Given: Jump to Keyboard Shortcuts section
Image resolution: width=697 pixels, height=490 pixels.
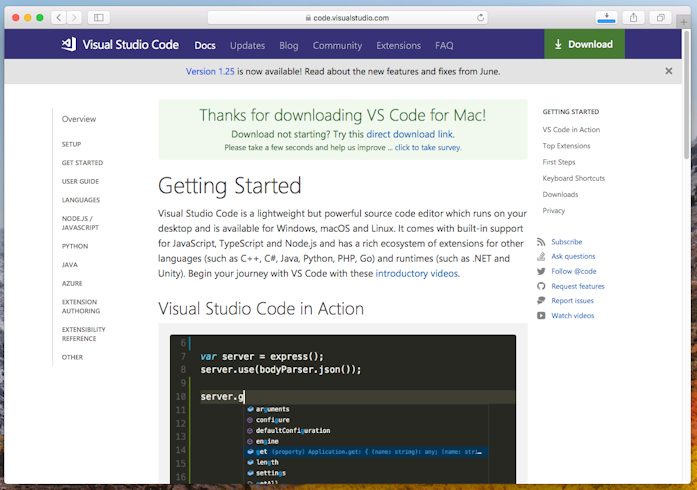Looking at the screenshot, I should [573, 178].
